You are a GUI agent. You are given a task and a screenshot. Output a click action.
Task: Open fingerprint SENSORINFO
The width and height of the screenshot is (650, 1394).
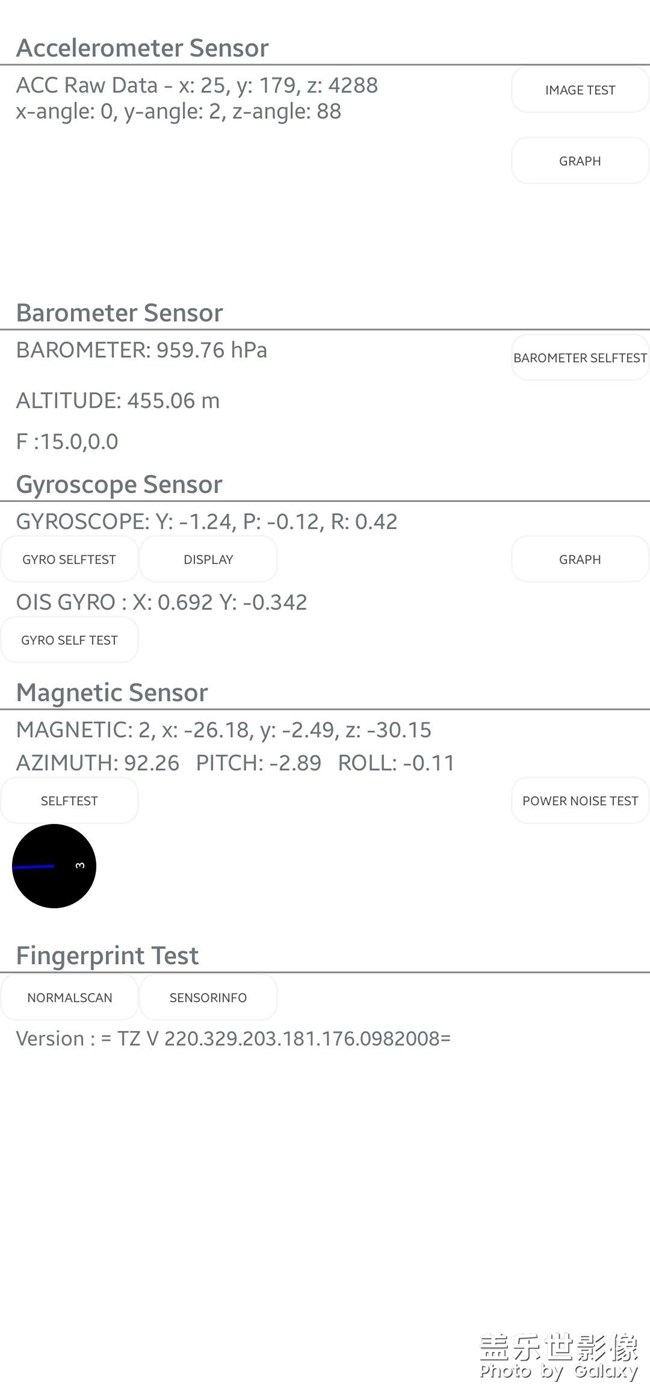[x=208, y=998]
